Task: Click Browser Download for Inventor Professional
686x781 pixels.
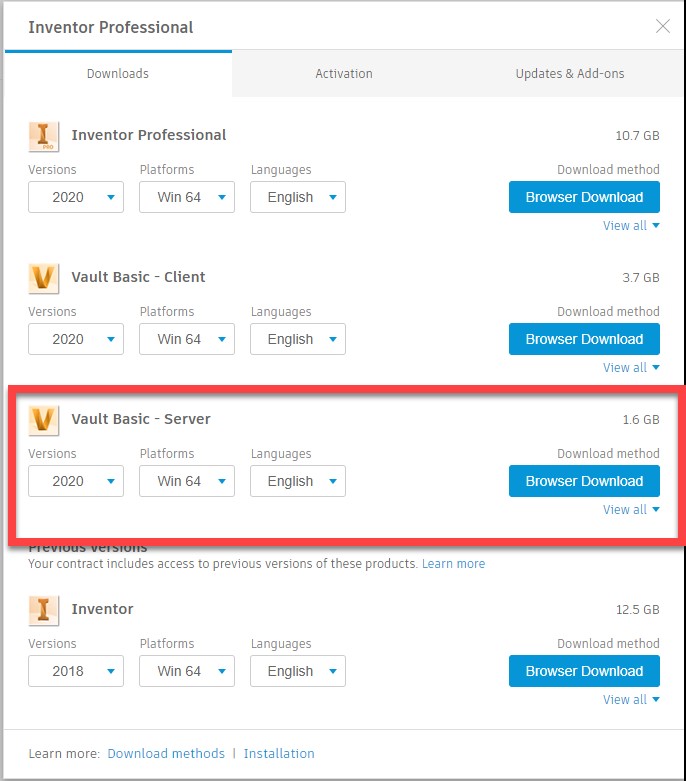Action: (x=584, y=197)
